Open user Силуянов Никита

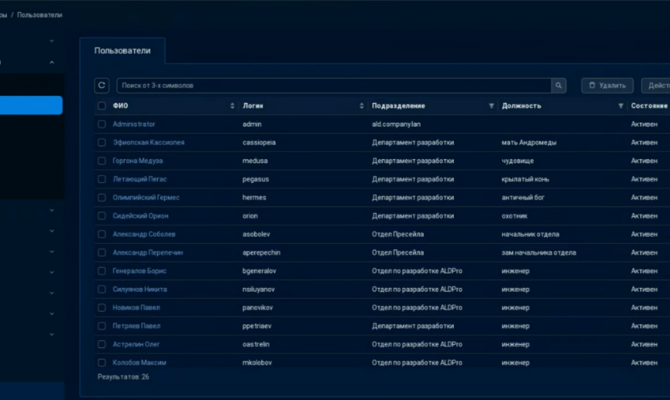[140, 289]
